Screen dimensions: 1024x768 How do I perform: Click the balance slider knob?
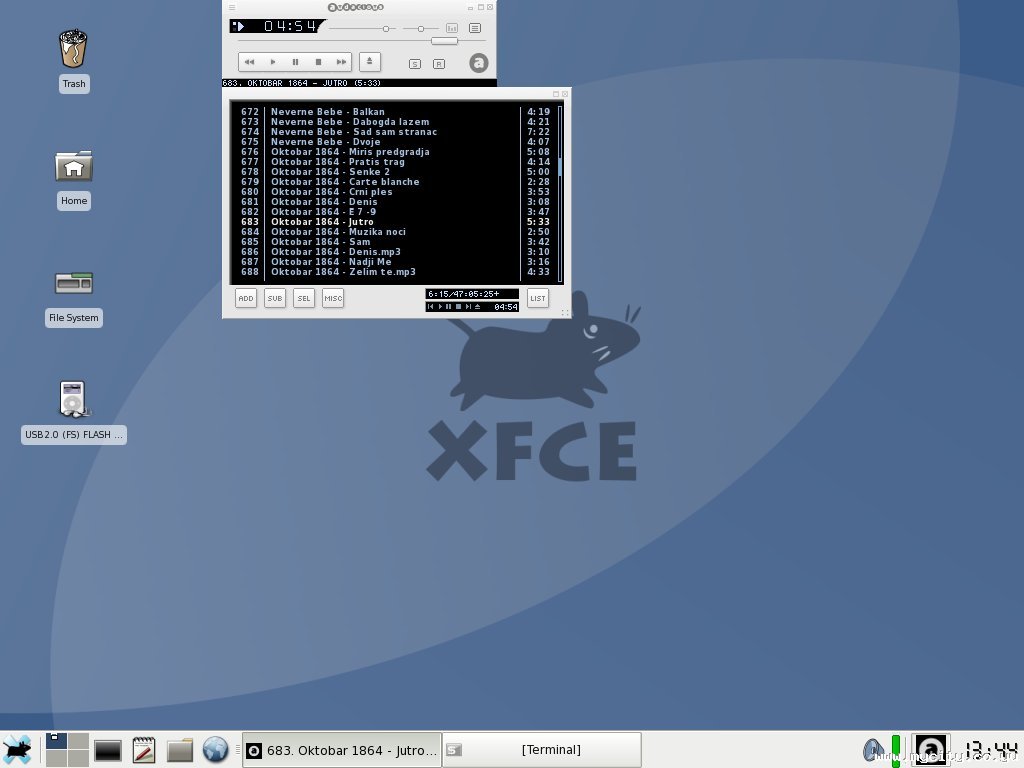pyautogui.click(x=421, y=29)
